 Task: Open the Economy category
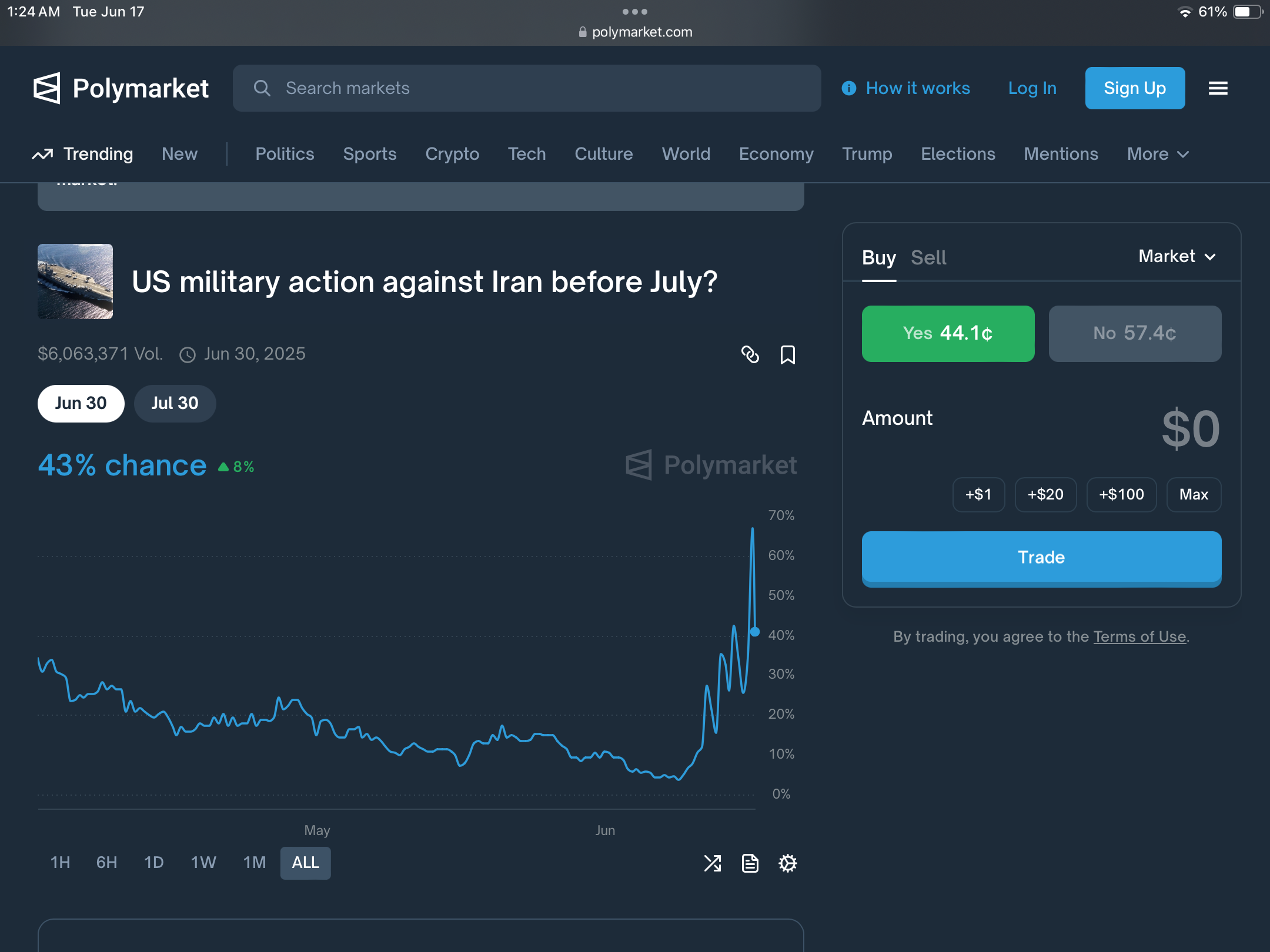(x=776, y=154)
